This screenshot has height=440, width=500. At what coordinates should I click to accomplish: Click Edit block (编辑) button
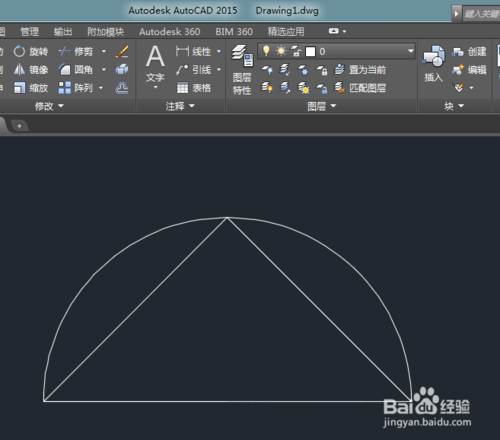[x=469, y=70]
